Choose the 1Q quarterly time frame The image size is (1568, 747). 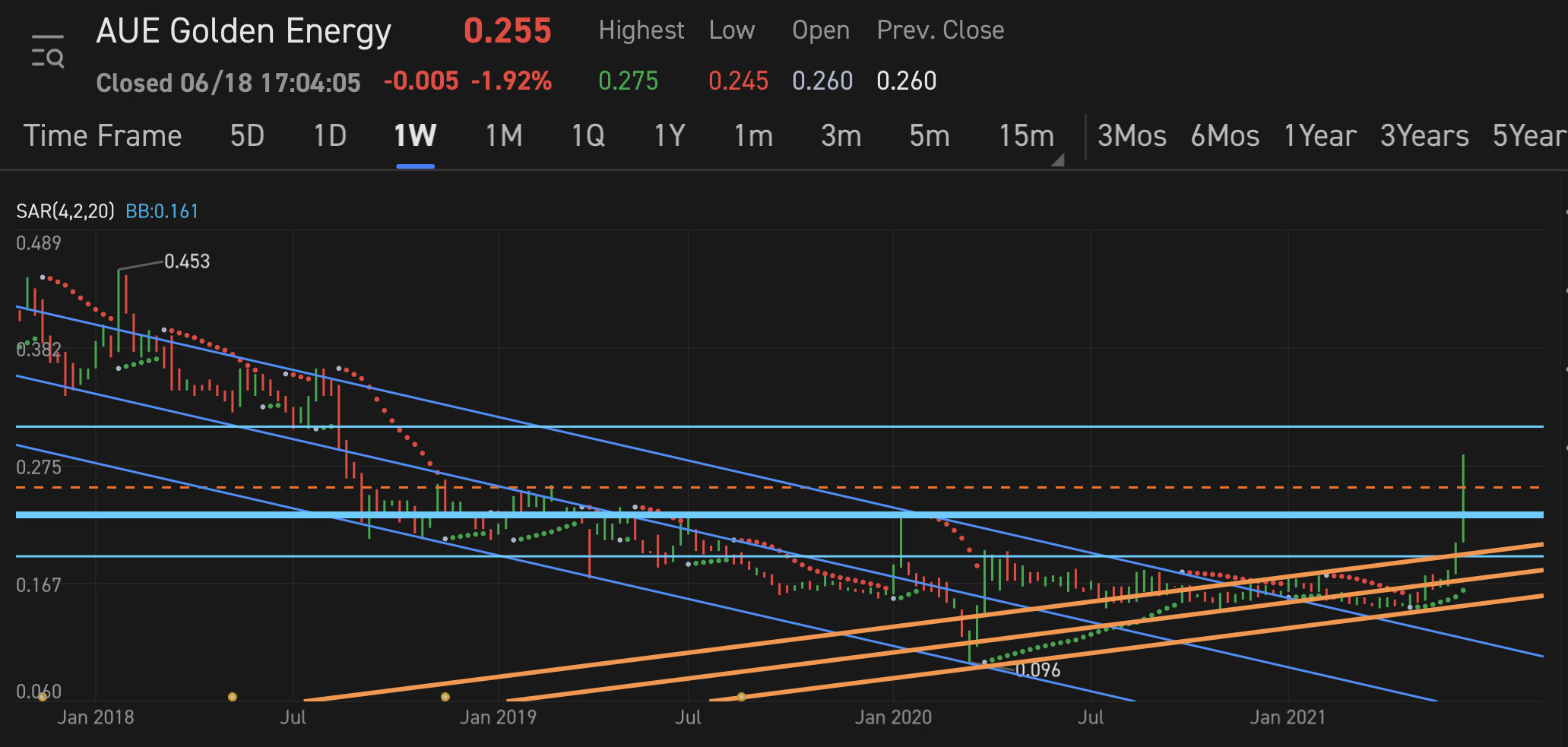point(588,136)
